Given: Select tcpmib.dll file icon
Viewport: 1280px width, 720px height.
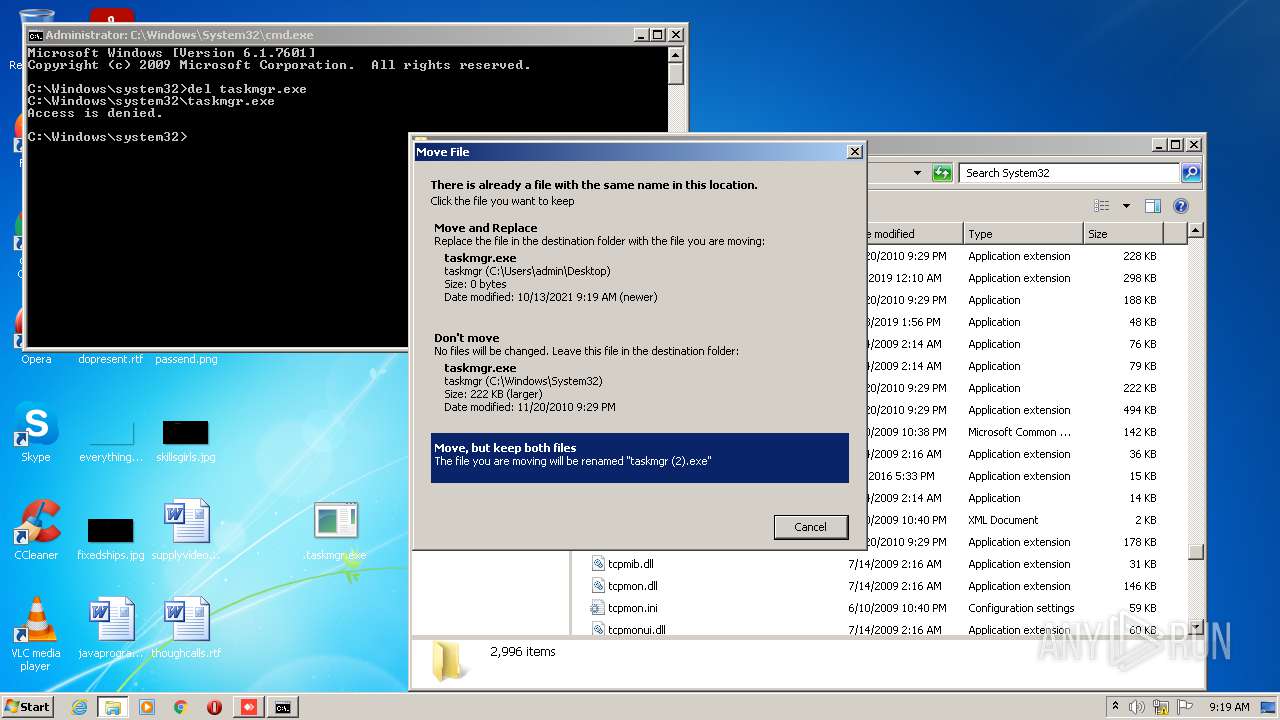Looking at the screenshot, I should (x=598, y=564).
